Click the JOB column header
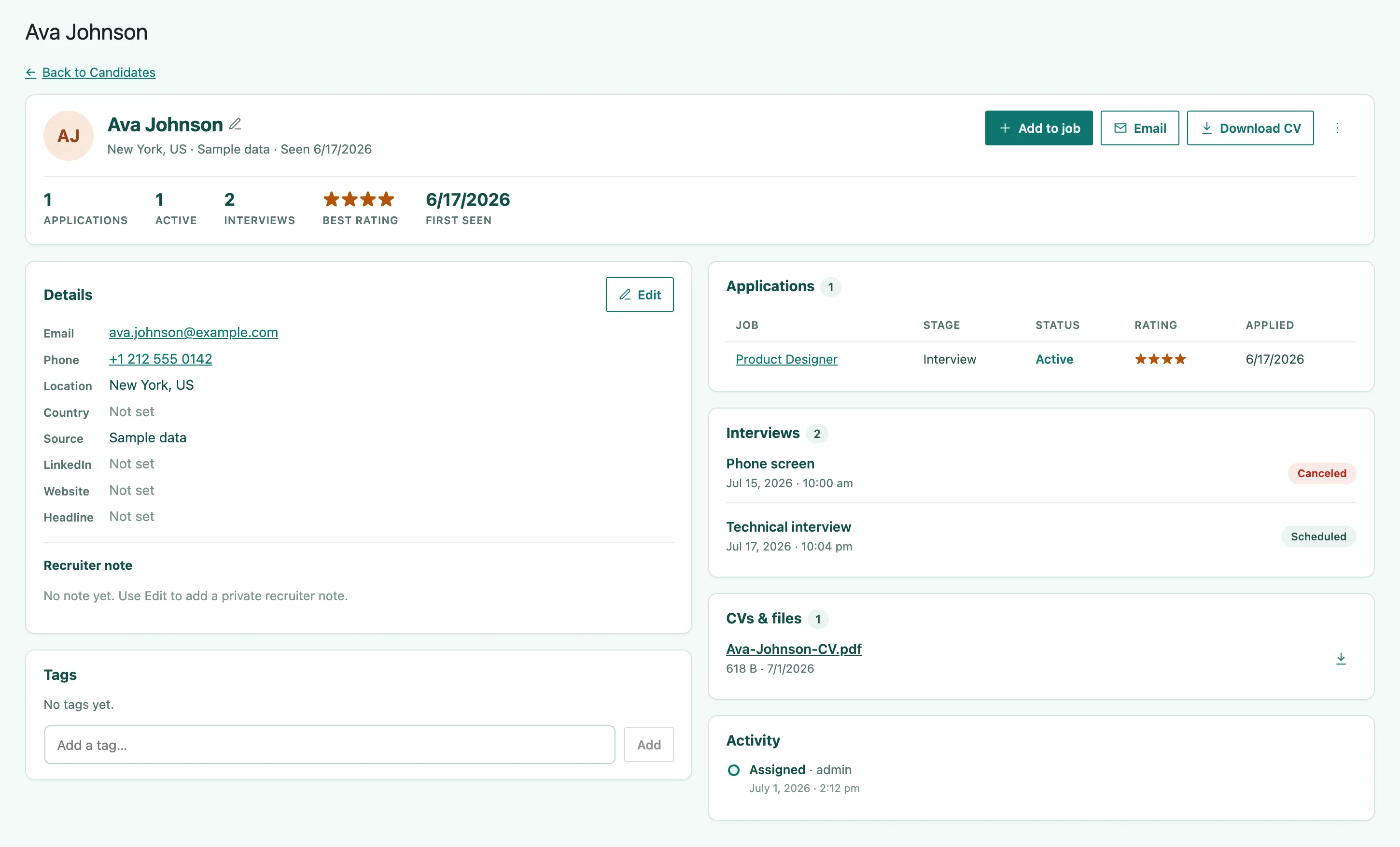This screenshot has width=1400, height=847. click(x=747, y=325)
